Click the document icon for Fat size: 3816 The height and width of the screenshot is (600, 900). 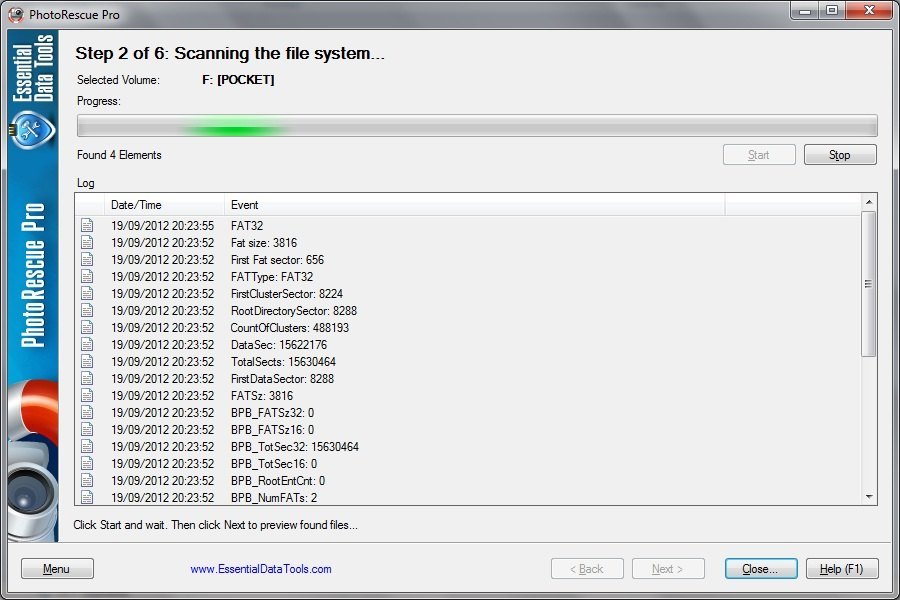[87, 242]
